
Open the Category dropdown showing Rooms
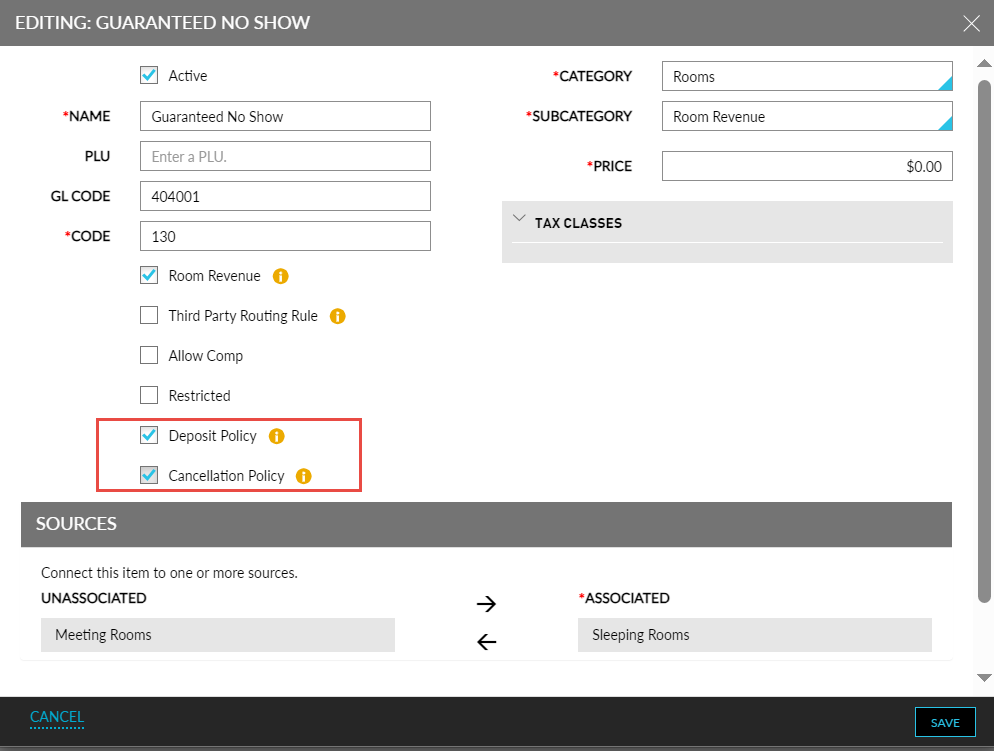click(806, 77)
